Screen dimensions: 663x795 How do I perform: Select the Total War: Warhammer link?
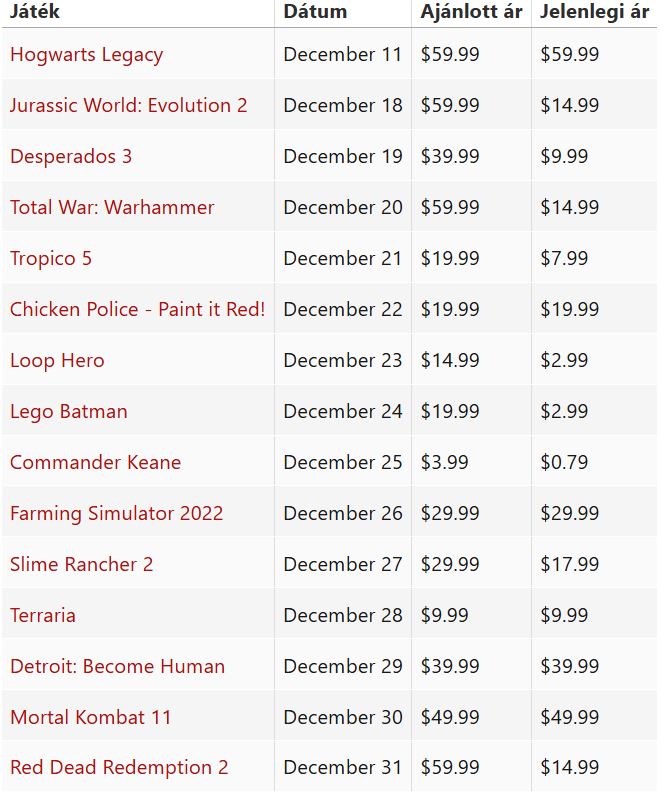coord(112,208)
